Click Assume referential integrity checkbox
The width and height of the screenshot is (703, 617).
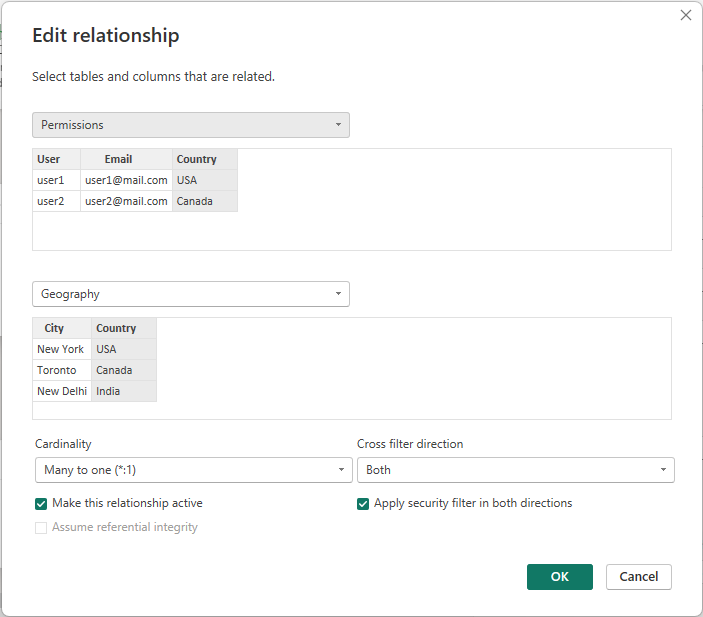(41, 527)
